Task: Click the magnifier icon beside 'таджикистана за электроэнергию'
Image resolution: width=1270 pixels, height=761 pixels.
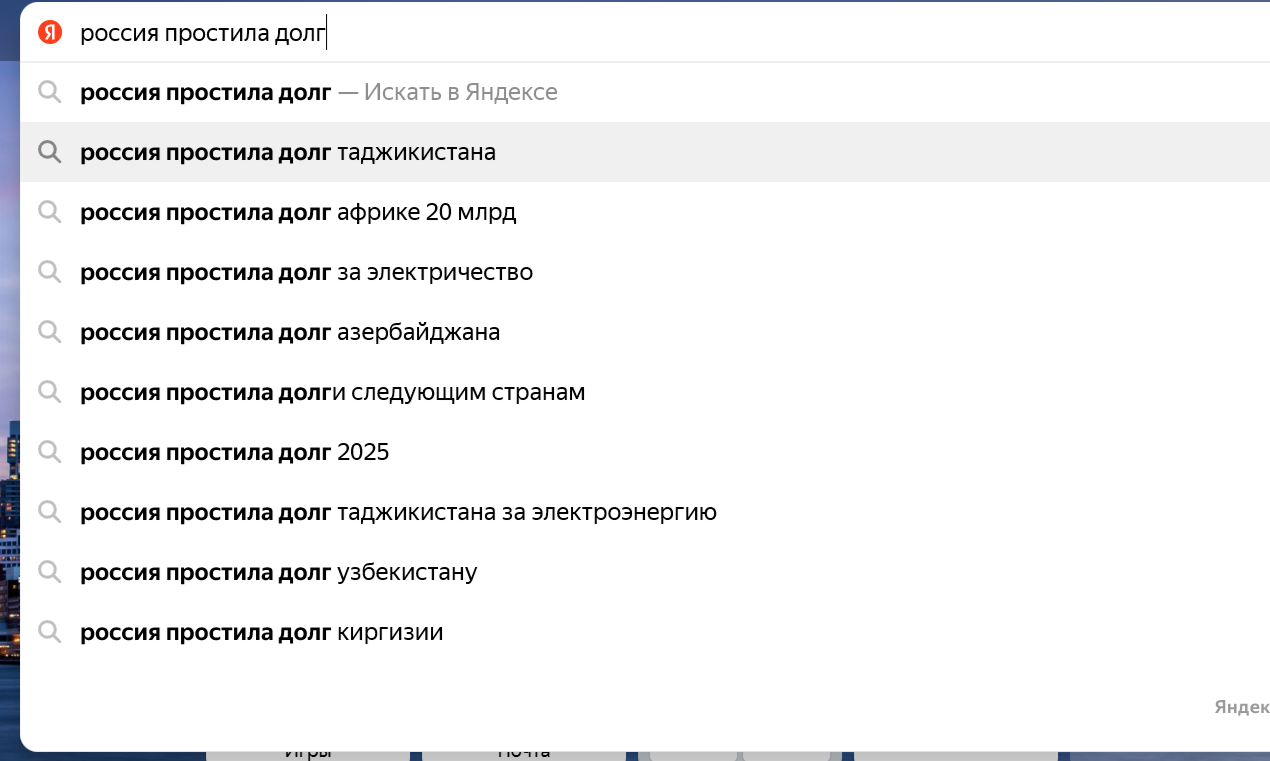Action: [x=50, y=512]
